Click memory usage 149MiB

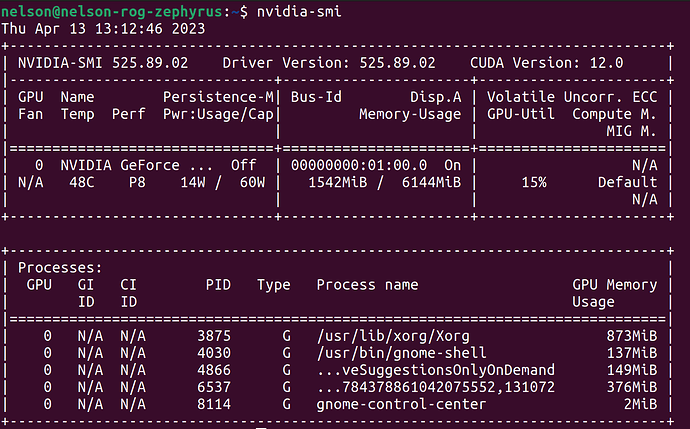click(631, 370)
